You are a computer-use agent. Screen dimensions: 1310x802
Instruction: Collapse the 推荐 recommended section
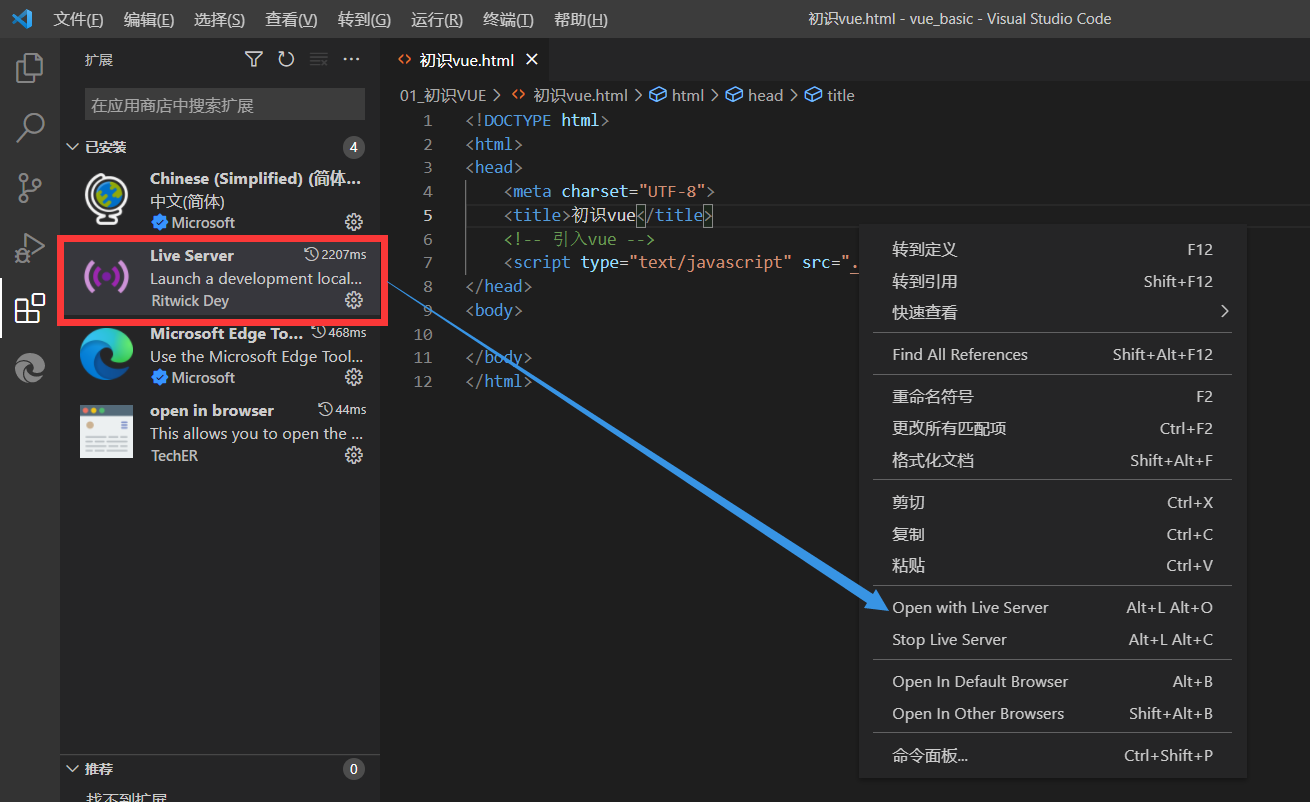click(x=72, y=769)
